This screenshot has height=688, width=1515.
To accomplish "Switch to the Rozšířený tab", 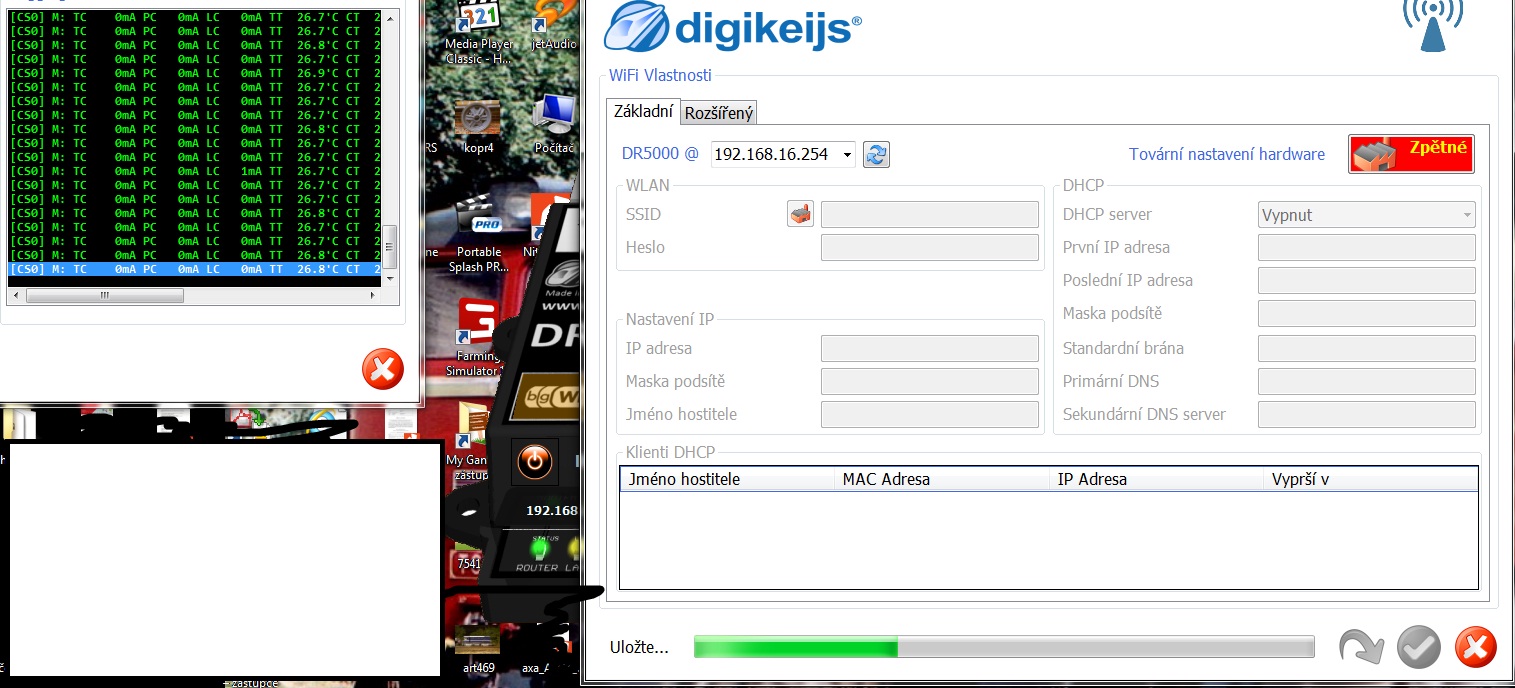I will pyautogui.click(x=719, y=113).
